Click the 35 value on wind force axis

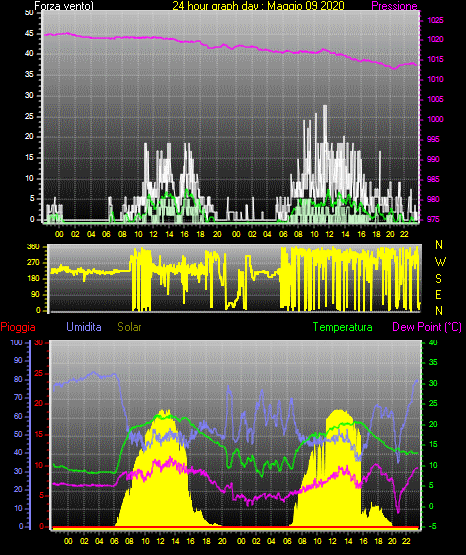[29, 75]
